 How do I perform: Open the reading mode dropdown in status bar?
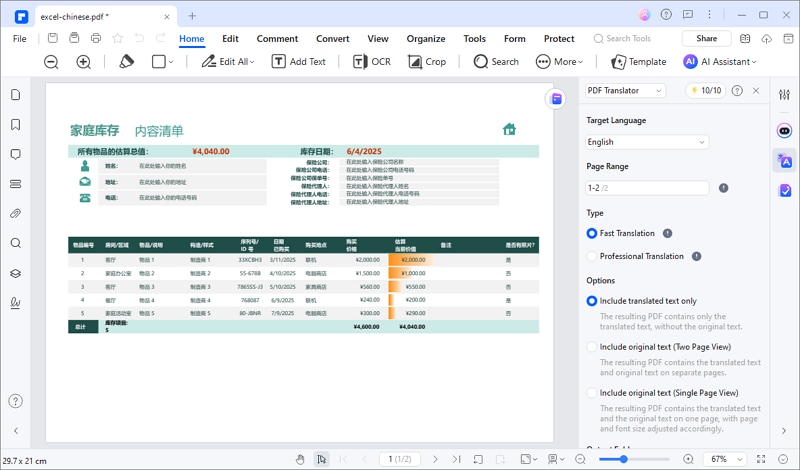(x=556, y=459)
